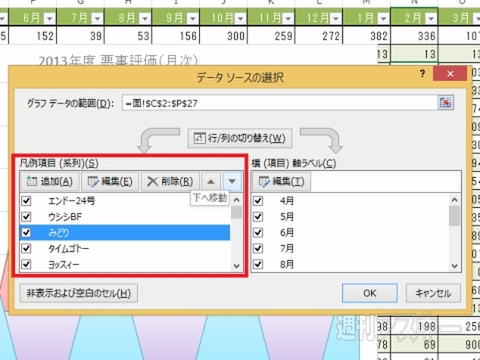Select spreadsheet cell with value 39
The width and height of the screenshot is (480, 360).
coord(80,36)
